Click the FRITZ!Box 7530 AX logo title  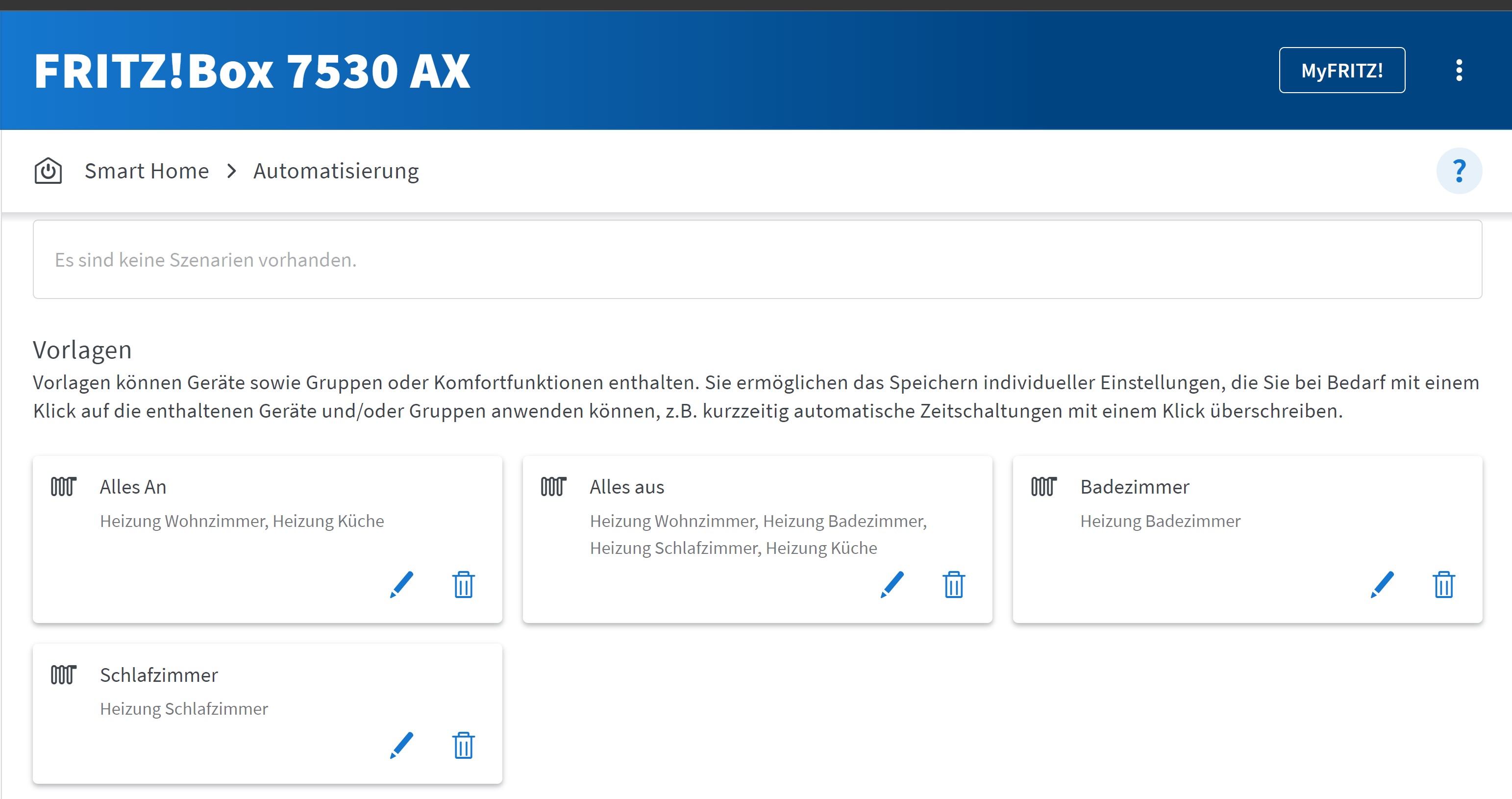coord(252,71)
